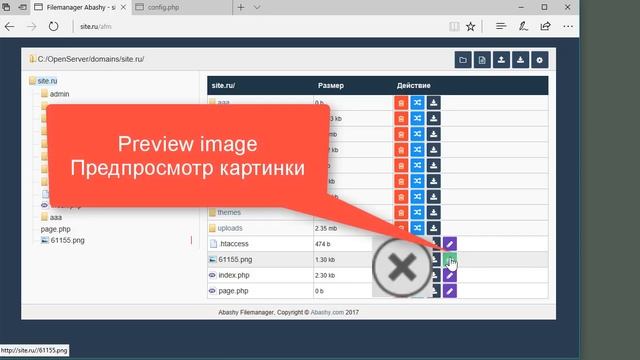Viewport: 640px width, 360px height.
Task: Preview the 61155.png image
Action: click(x=450, y=260)
